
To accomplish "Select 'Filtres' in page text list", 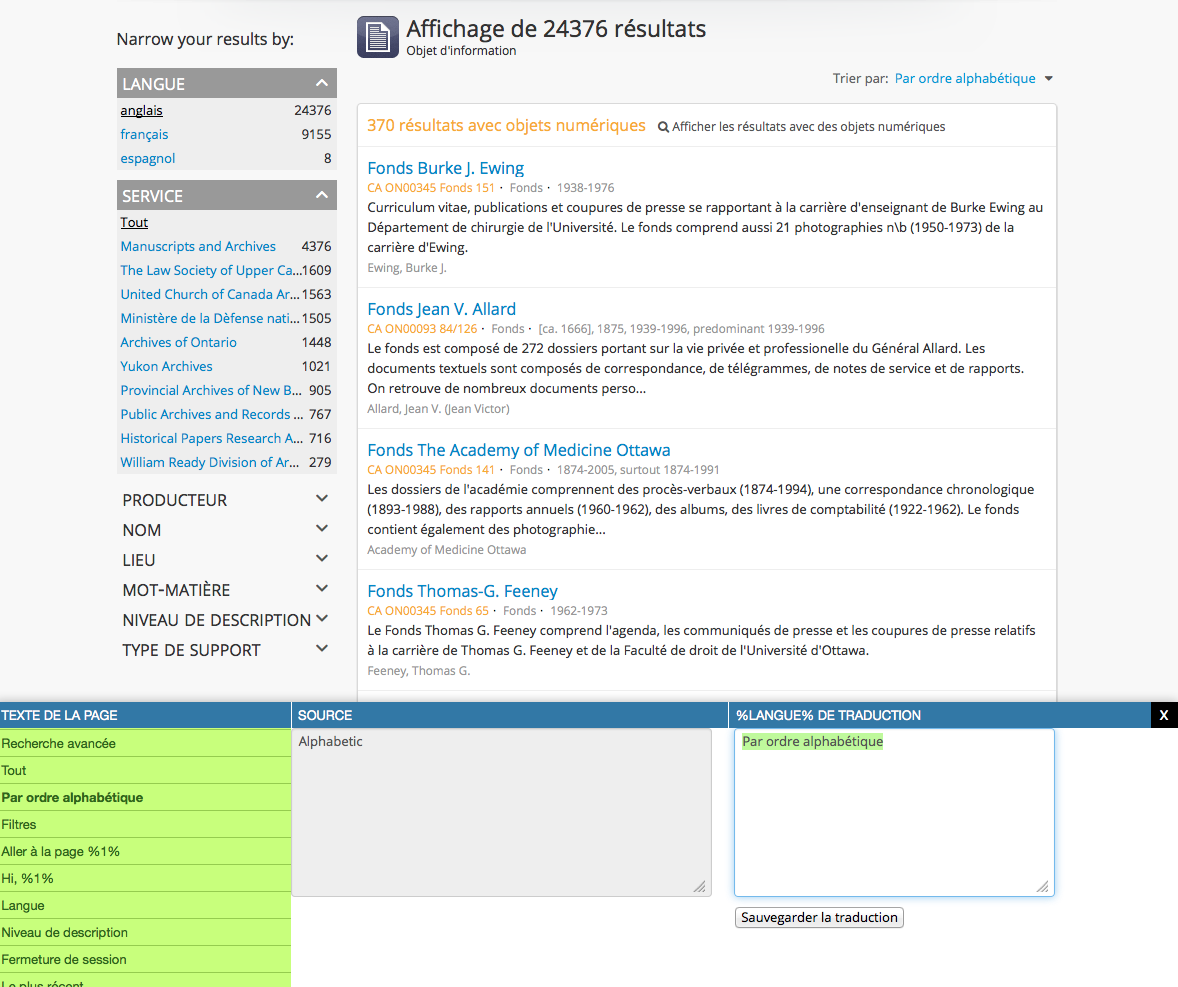I will click(x=19, y=825).
